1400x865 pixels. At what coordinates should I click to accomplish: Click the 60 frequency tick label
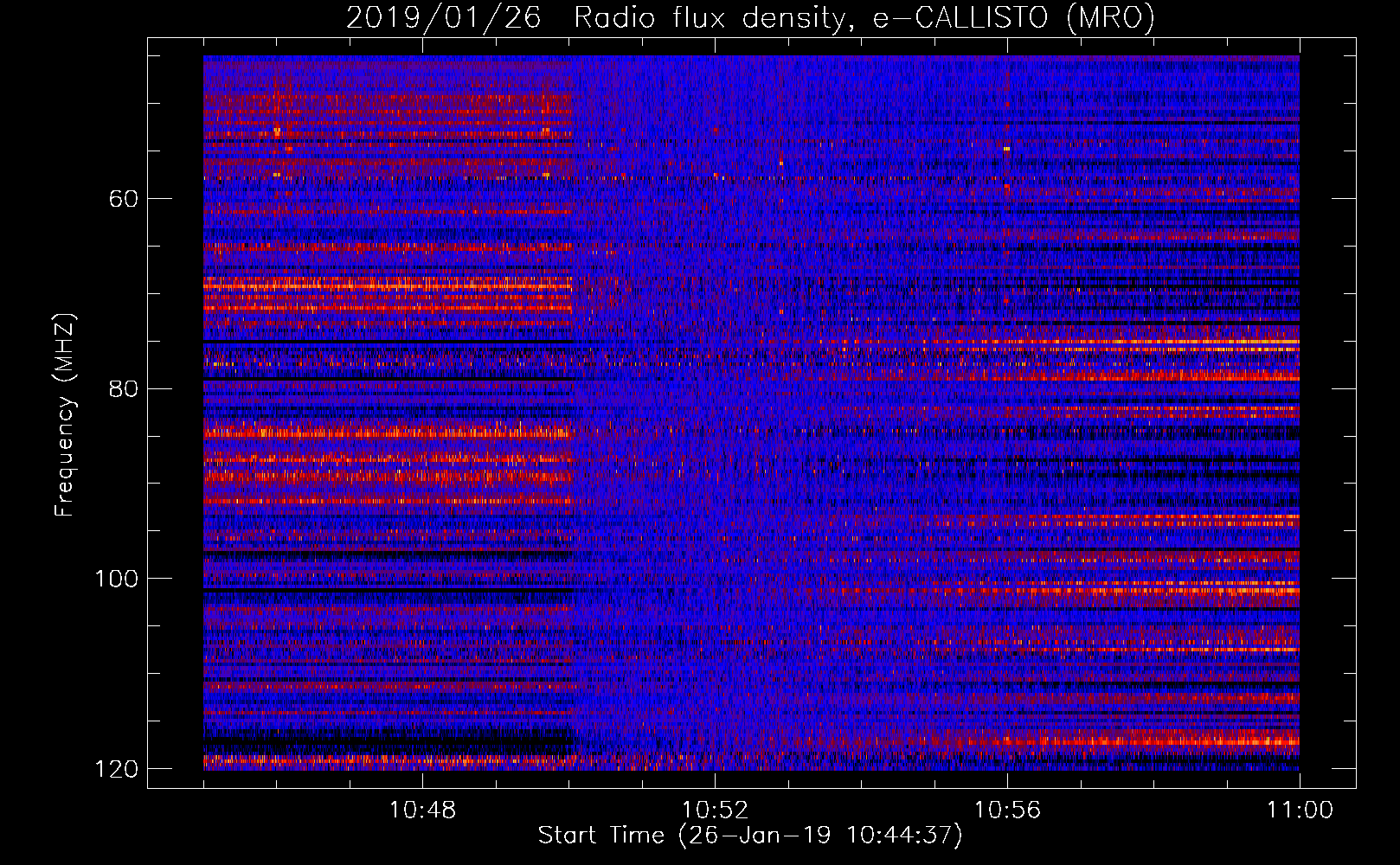tap(125, 199)
